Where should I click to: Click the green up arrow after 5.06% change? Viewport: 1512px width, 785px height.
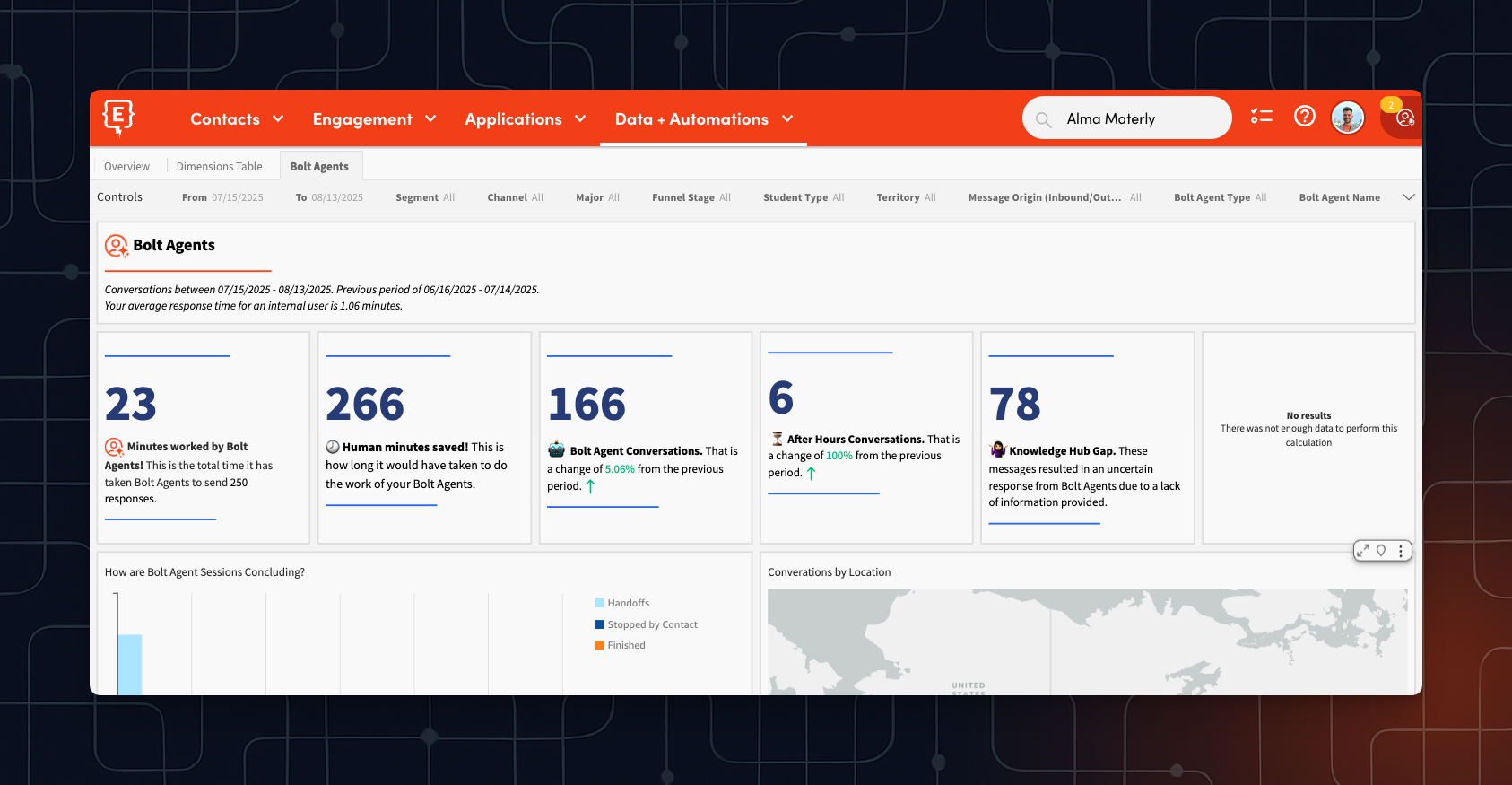click(x=590, y=486)
